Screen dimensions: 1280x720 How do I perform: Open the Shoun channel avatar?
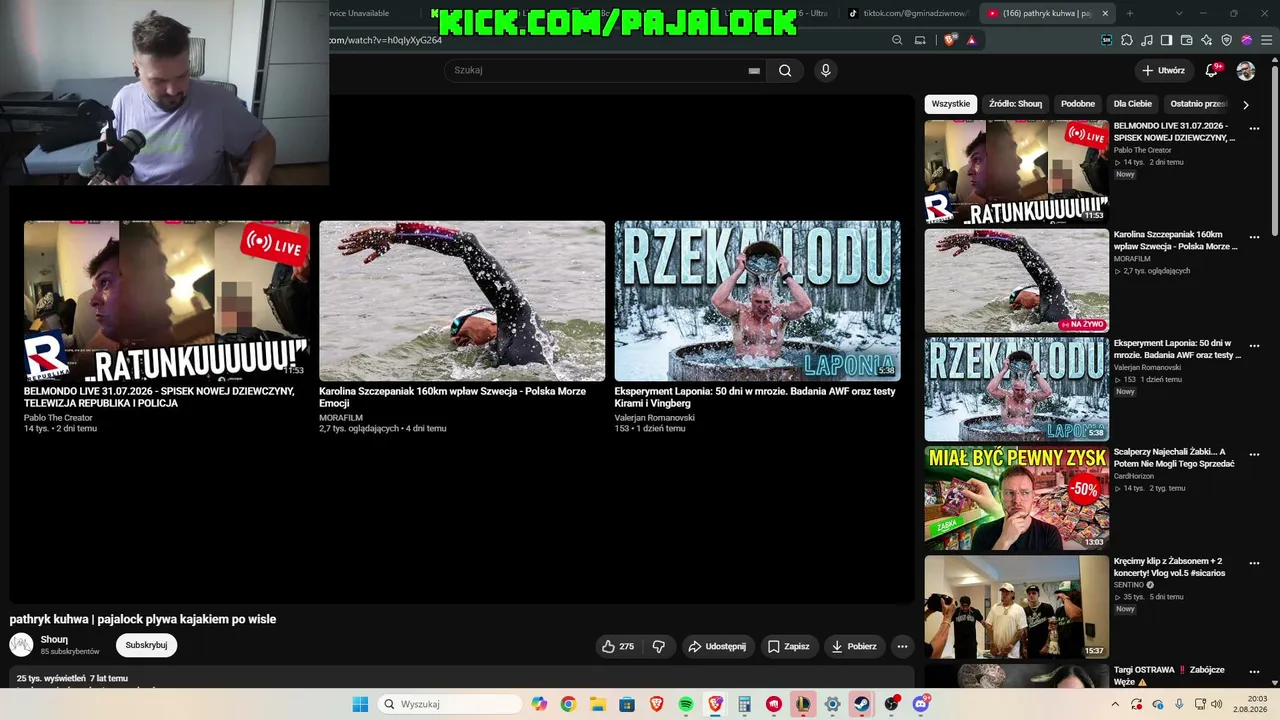point(21,645)
